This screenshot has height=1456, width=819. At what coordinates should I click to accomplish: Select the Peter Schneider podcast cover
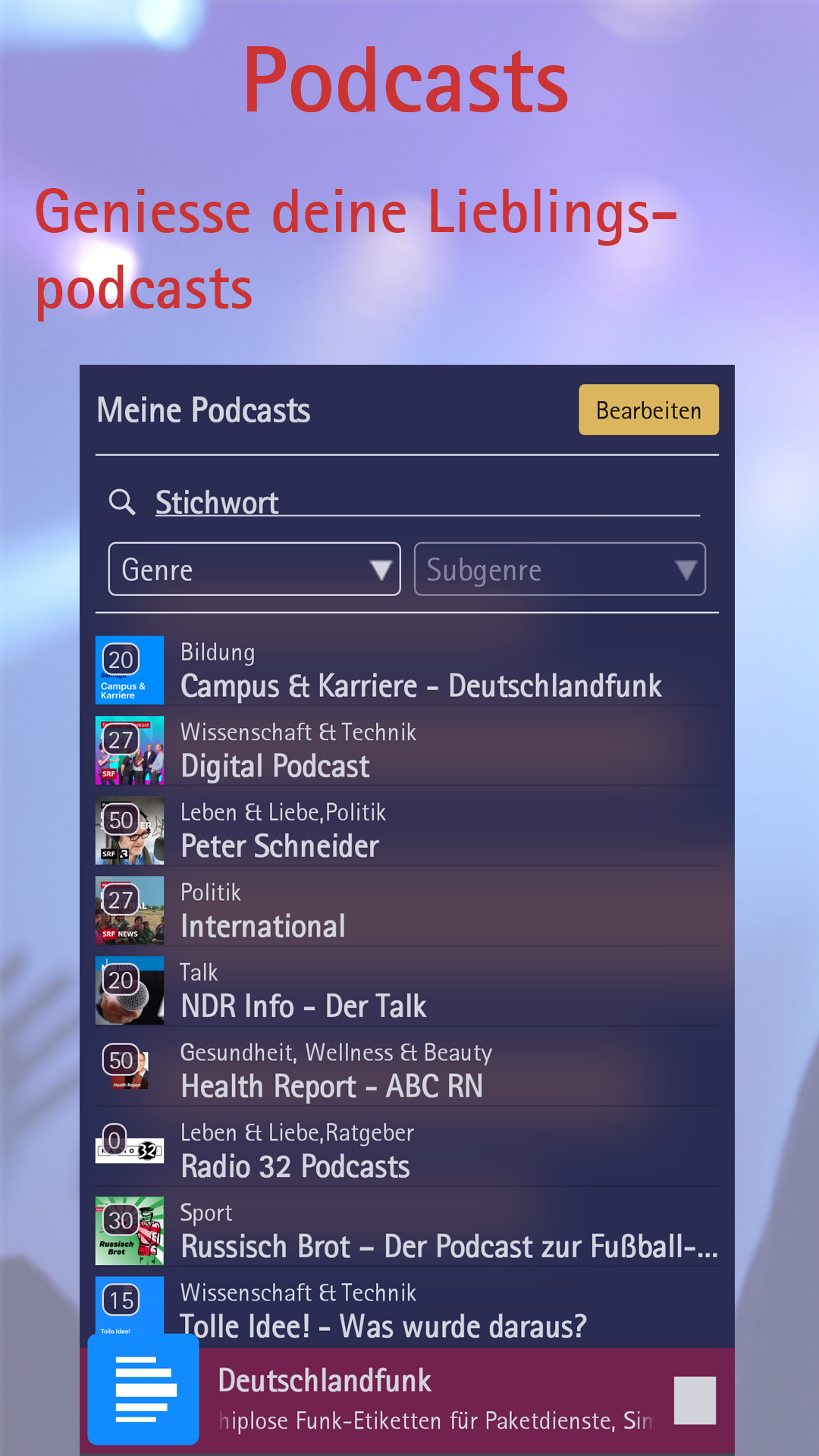click(130, 830)
